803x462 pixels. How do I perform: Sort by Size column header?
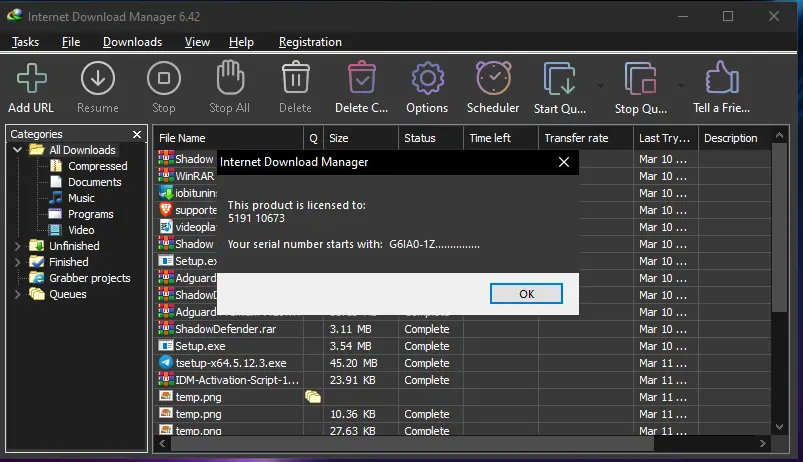(361, 138)
